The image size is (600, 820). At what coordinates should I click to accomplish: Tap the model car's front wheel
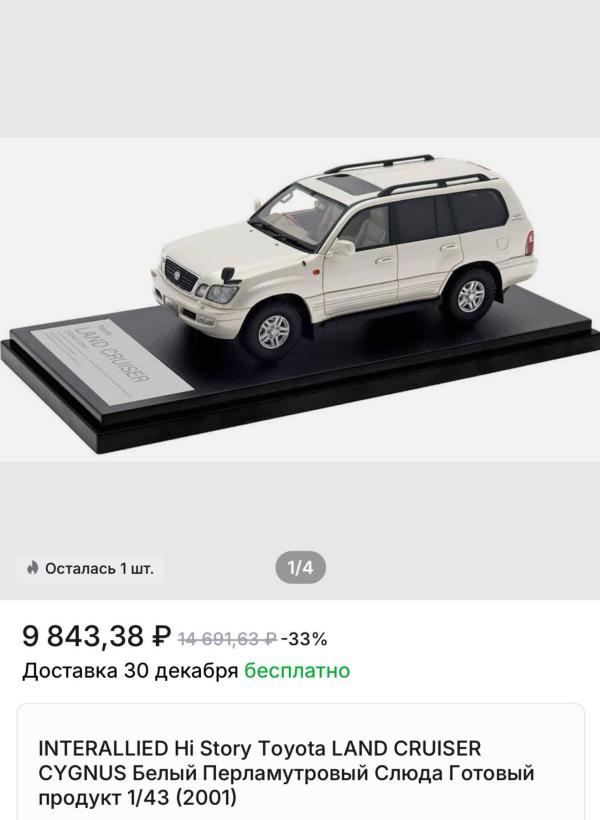coord(273,331)
